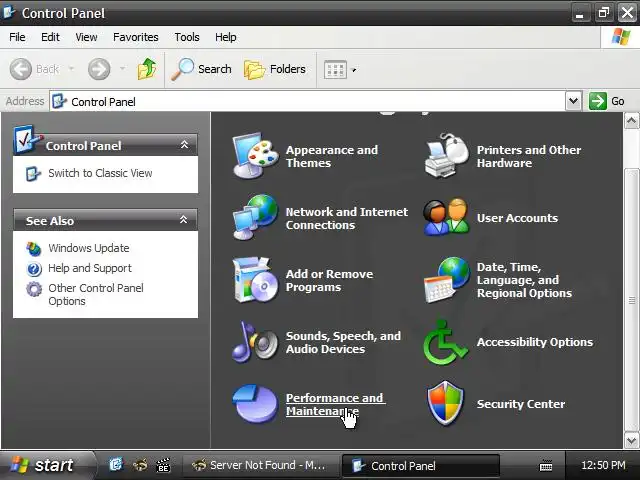Open the Tools menu

click(187, 37)
